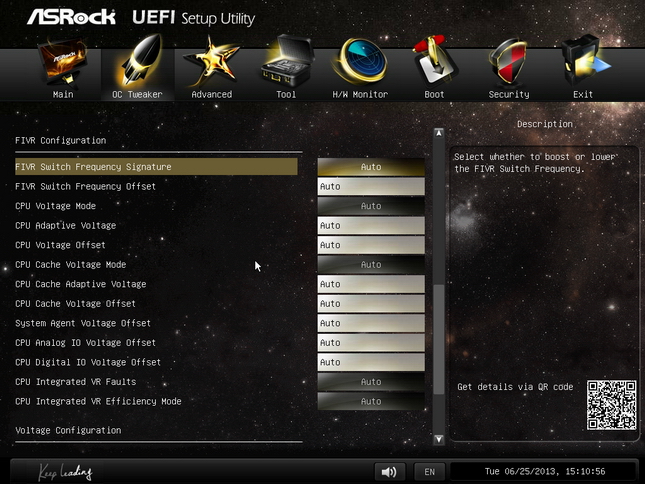
Task: Select the CPU Integrated VR Efficiency Mode label
Action: [x=98, y=401]
